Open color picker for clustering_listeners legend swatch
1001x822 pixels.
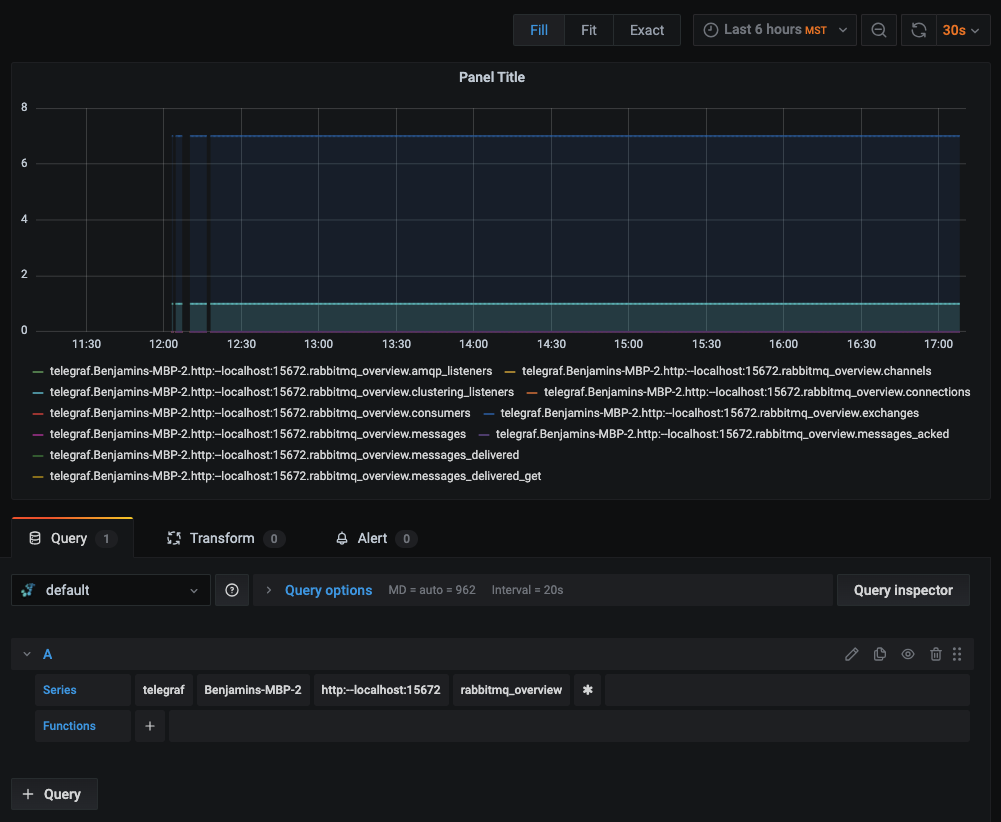coord(38,392)
